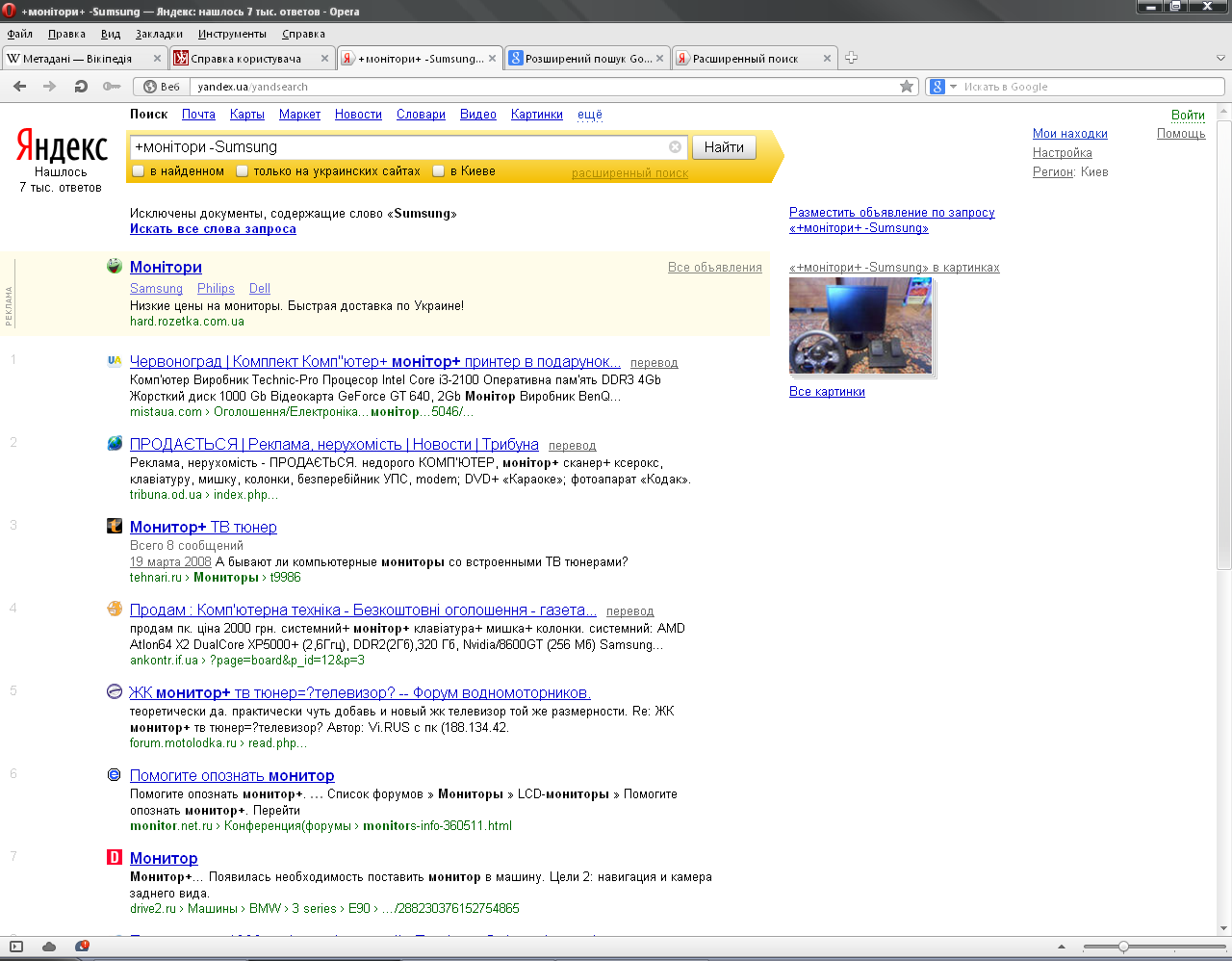This screenshot has width=1232, height=961.
Task: Click favicon of ПРОДАЄТЬСЯ Реклама result
Action: (115, 443)
